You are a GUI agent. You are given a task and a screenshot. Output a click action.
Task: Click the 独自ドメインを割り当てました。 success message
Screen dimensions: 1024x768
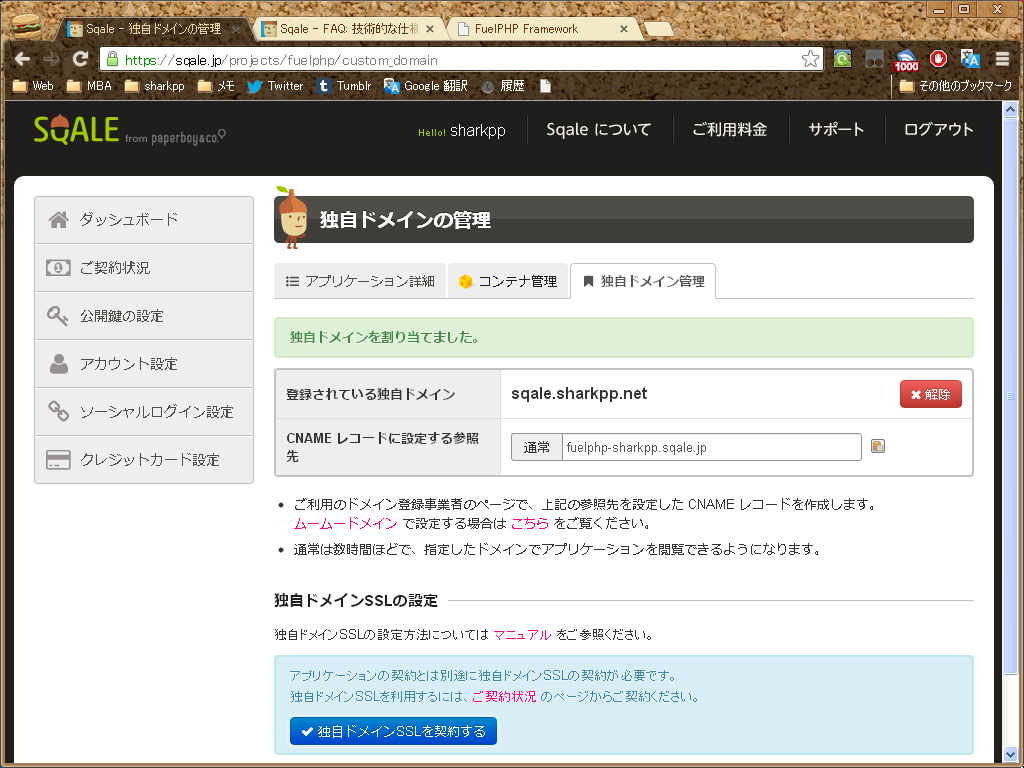tap(624, 337)
